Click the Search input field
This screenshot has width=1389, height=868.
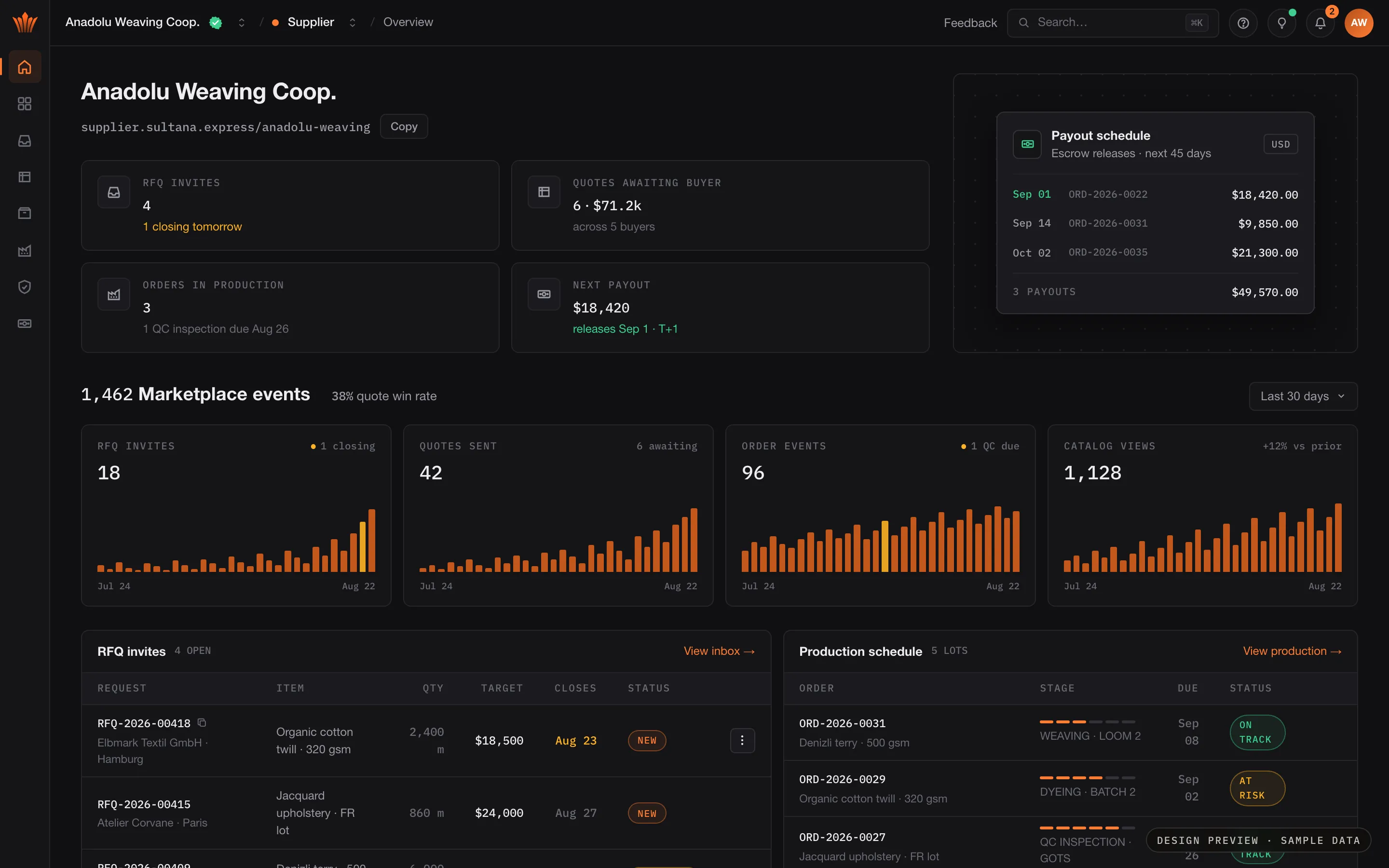1112,23
